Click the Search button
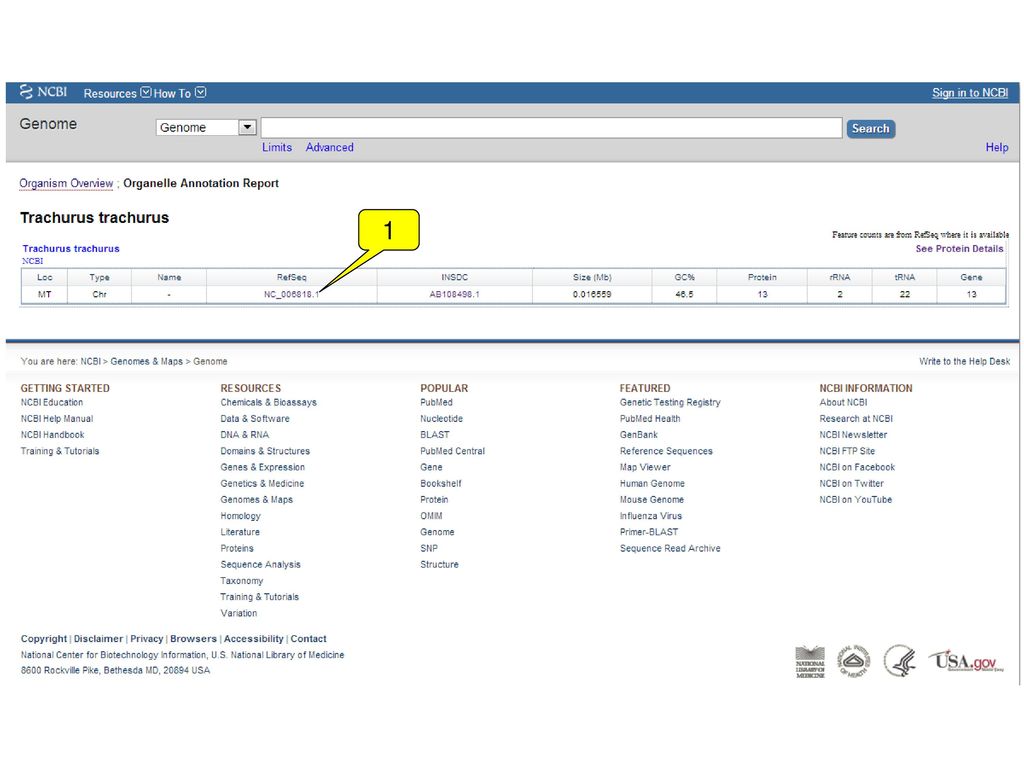The height and width of the screenshot is (768, 1024). pos(871,129)
